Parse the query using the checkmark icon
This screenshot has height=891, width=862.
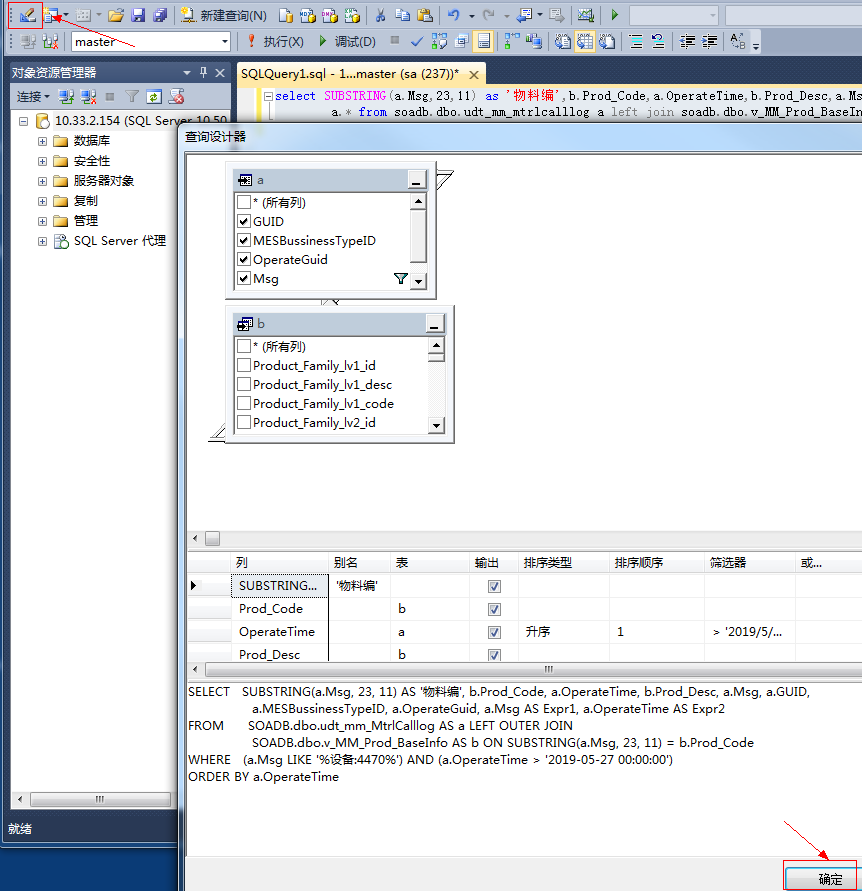click(413, 41)
